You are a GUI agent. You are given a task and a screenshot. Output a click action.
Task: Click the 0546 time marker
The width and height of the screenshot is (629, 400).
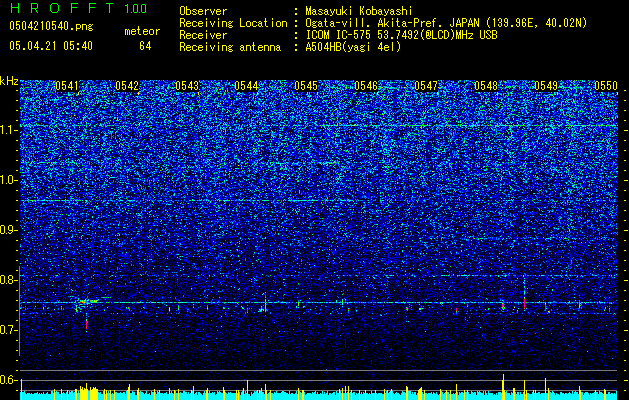(x=366, y=86)
